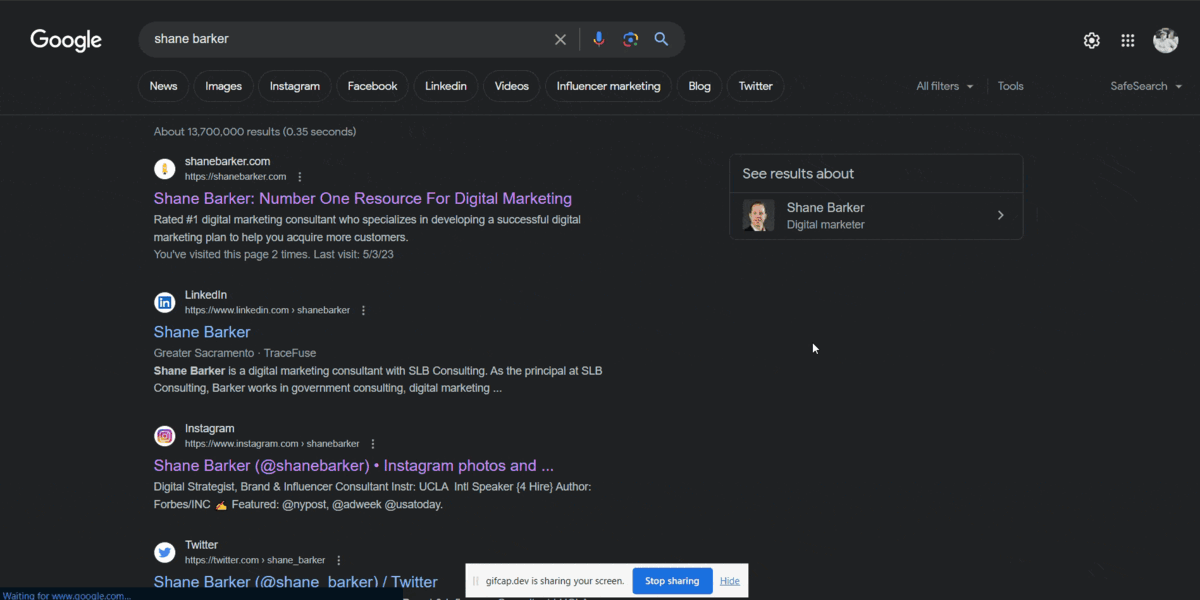This screenshot has width=1200, height=600.
Task: Filter results by News
Action: 163,86
